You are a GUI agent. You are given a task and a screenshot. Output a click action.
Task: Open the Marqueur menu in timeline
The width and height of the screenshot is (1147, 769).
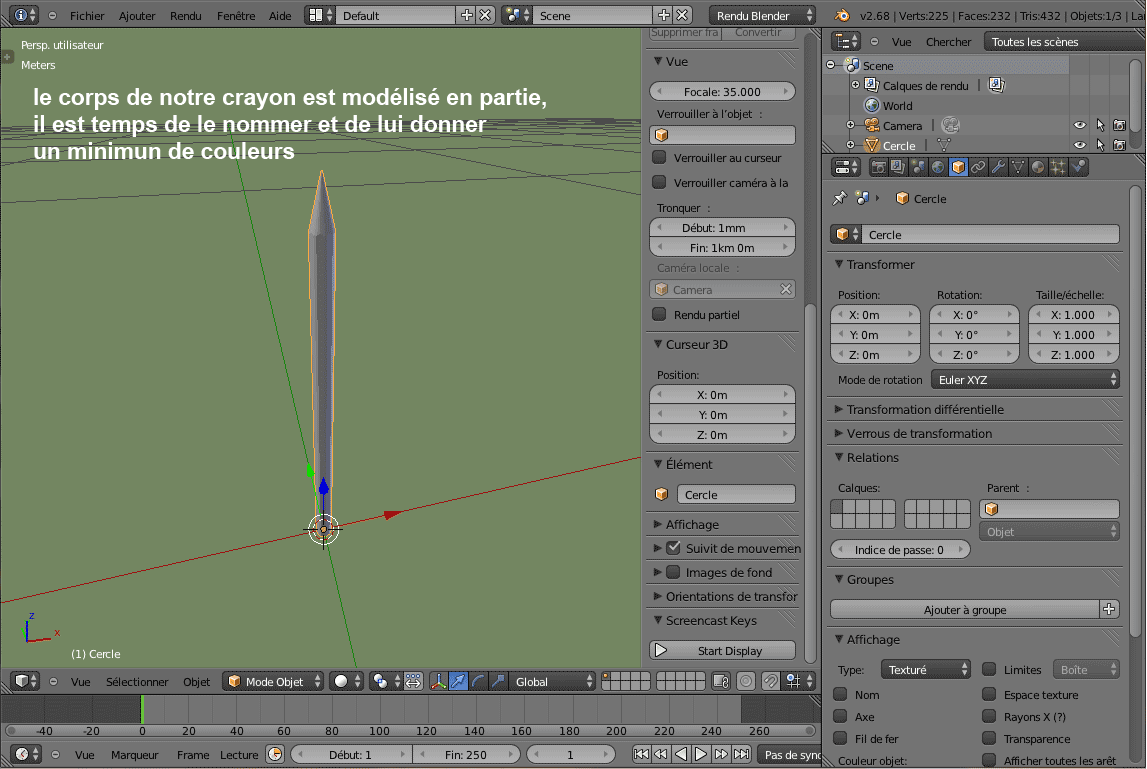(135, 754)
